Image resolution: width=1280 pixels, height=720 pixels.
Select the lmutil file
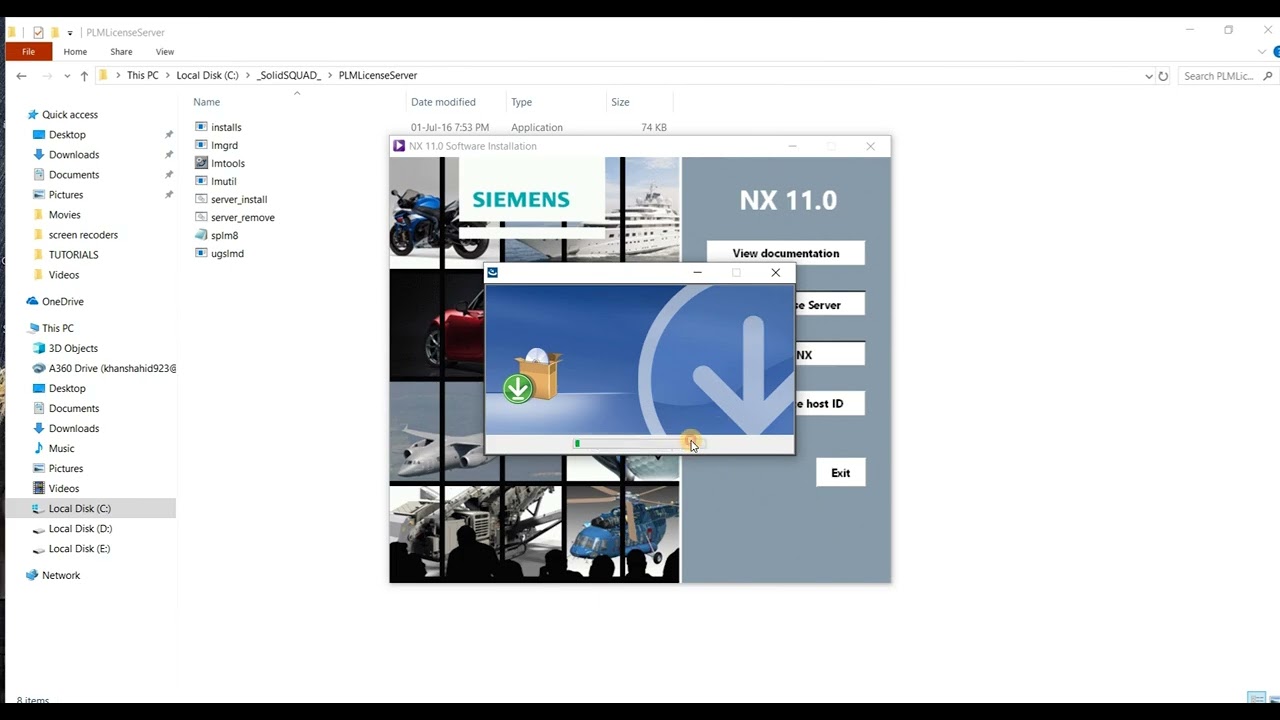pos(224,181)
